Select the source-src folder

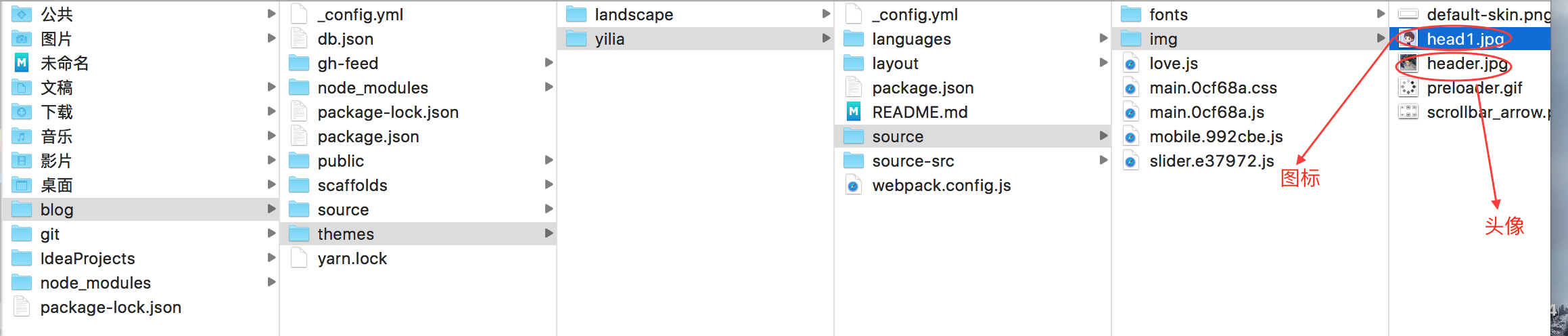tap(913, 161)
